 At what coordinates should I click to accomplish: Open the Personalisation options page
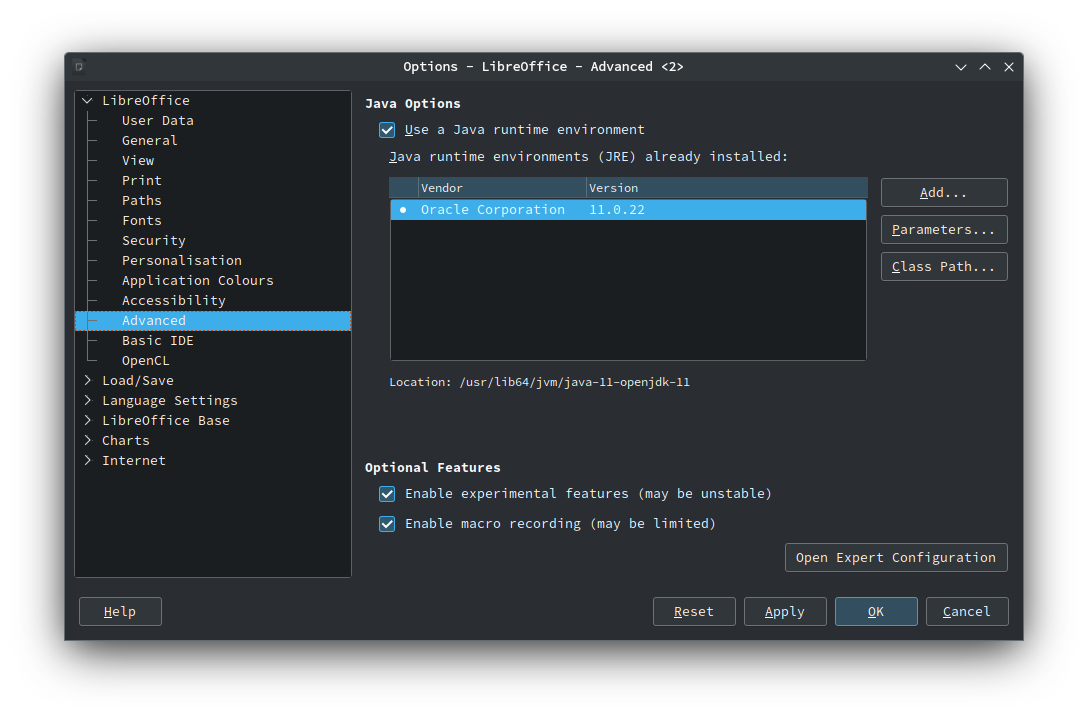coord(182,261)
